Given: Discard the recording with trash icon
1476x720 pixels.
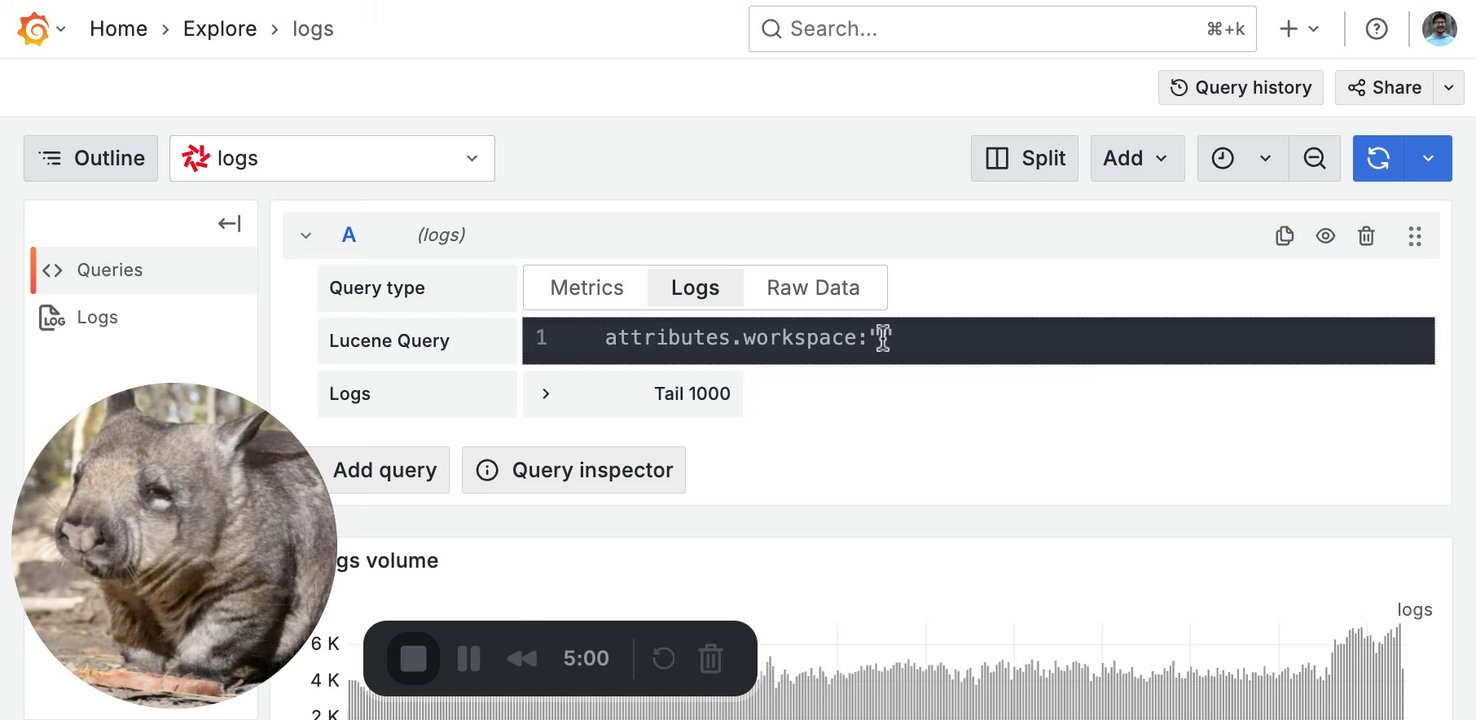Looking at the screenshot, I should pos(710,658).
